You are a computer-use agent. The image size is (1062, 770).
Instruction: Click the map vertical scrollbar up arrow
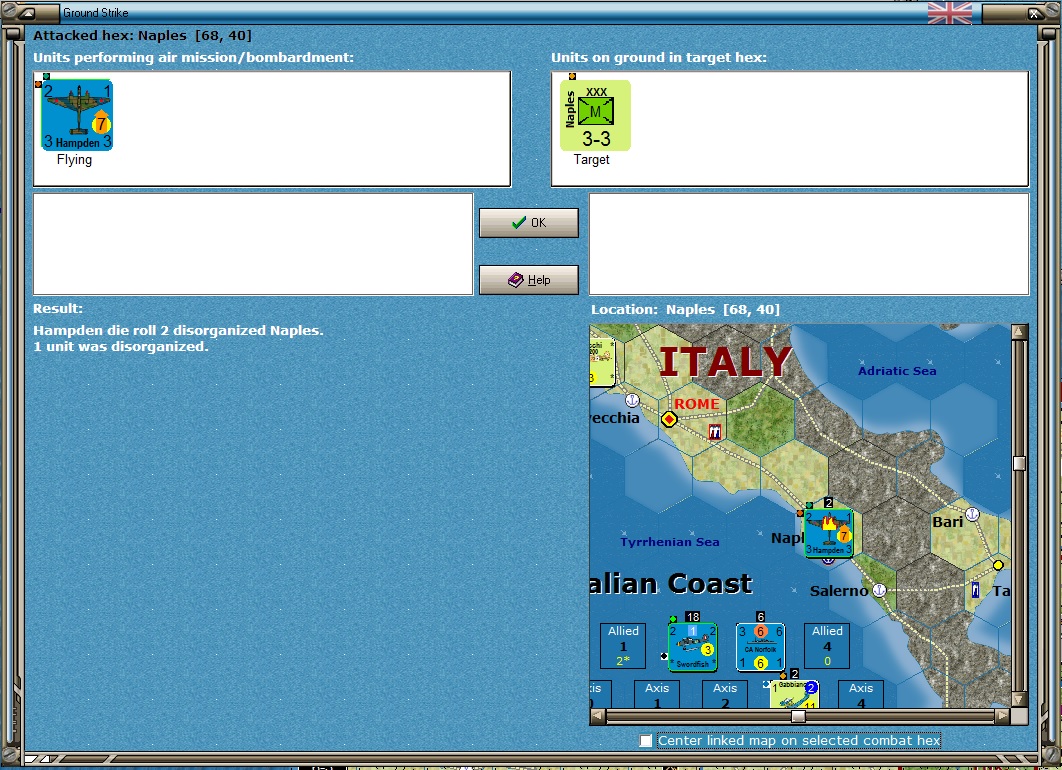[1019, 331]
